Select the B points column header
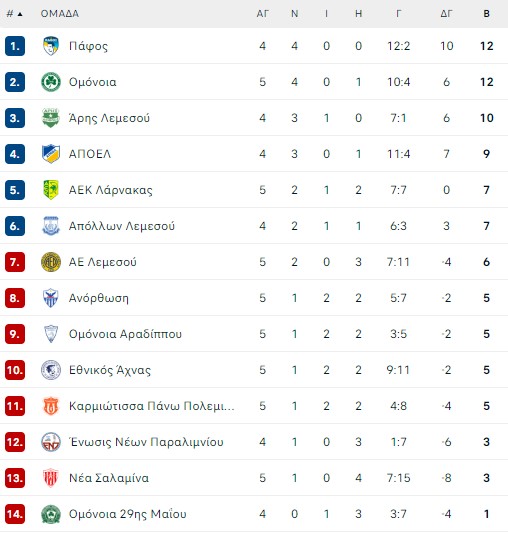Screen dimensions: 508x533 487,14
